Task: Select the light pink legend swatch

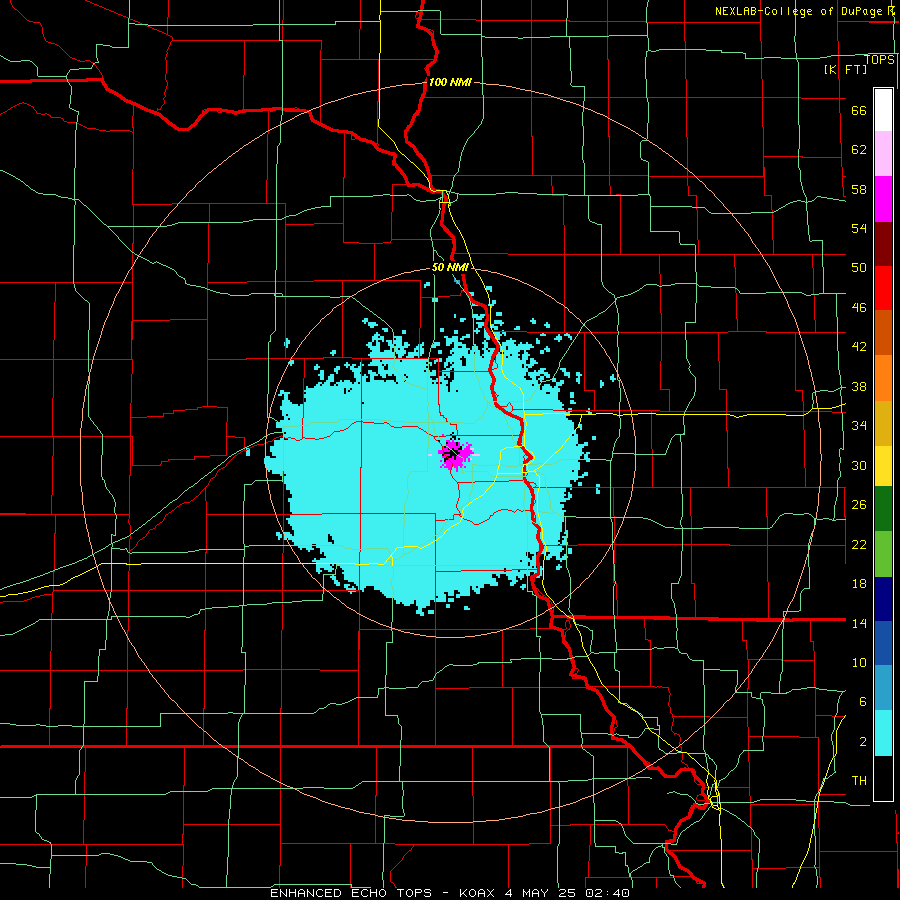Action: coord(883,154)
